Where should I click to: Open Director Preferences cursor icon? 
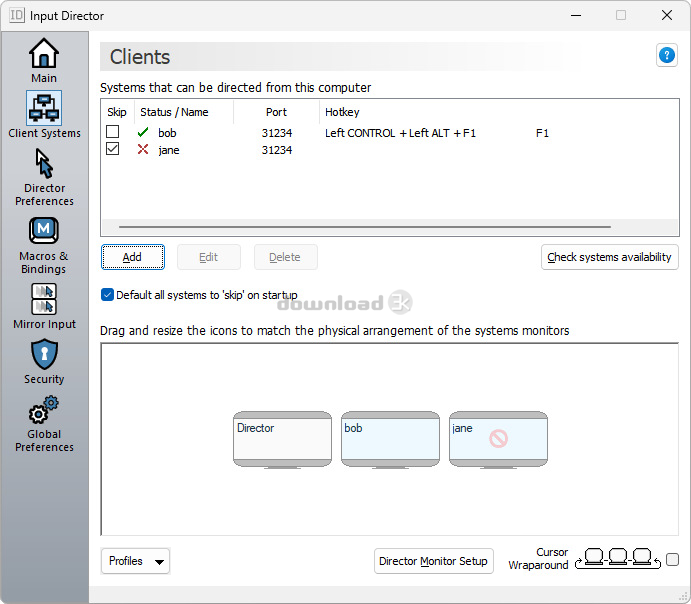[44, 163]
